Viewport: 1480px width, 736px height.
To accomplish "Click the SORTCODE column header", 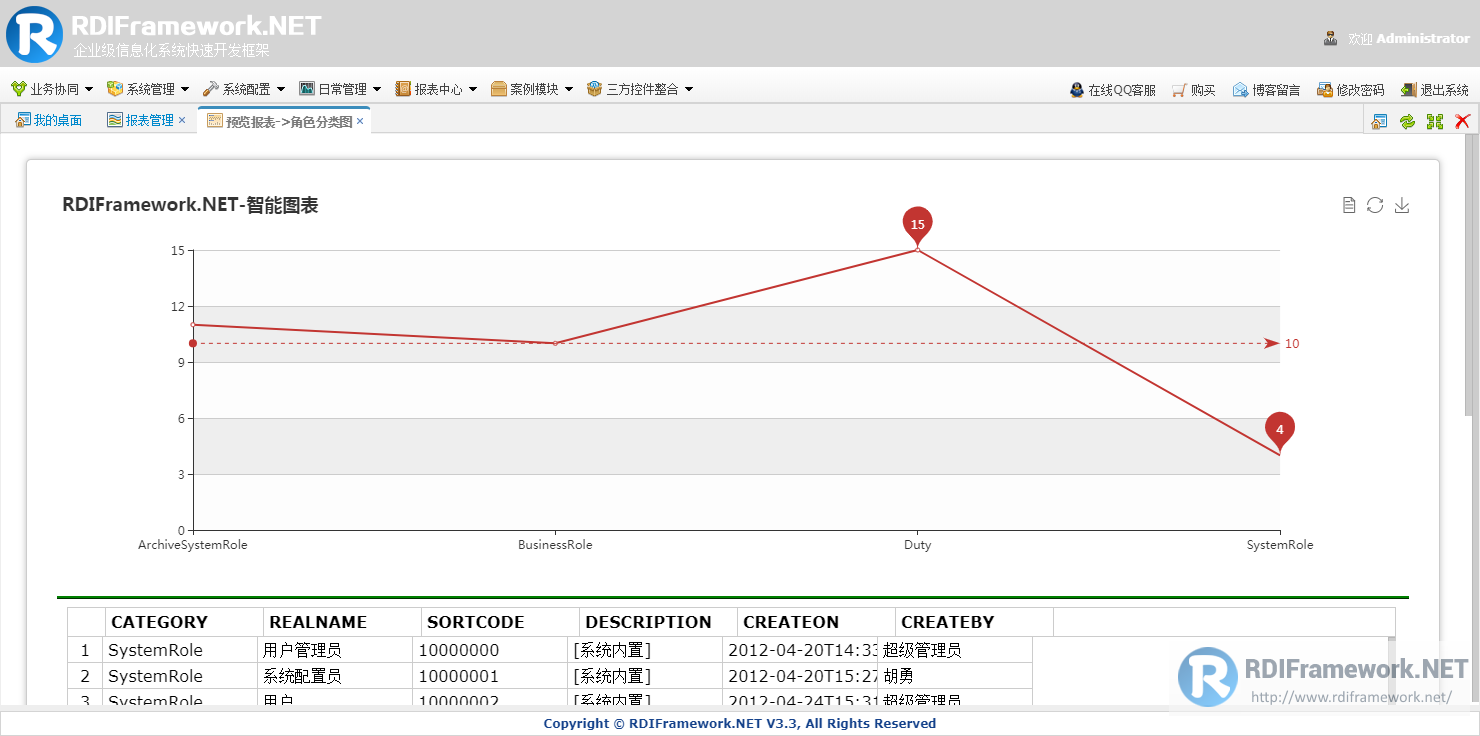I will tap(500, 622).
